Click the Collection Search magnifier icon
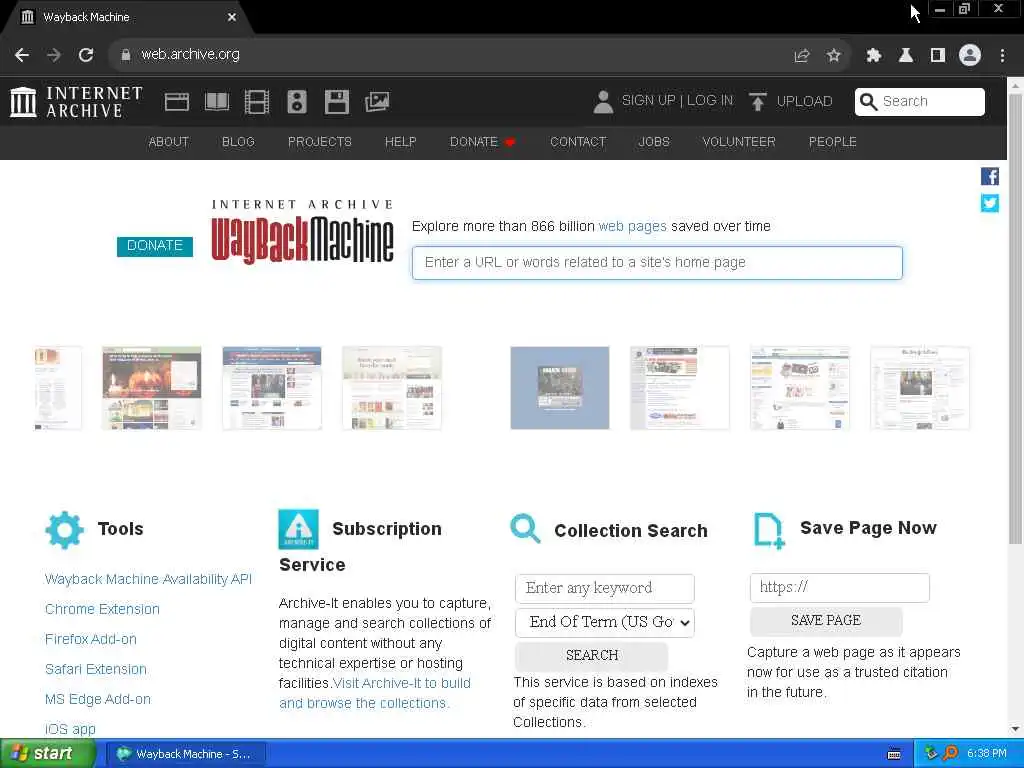 click(525, 528)
